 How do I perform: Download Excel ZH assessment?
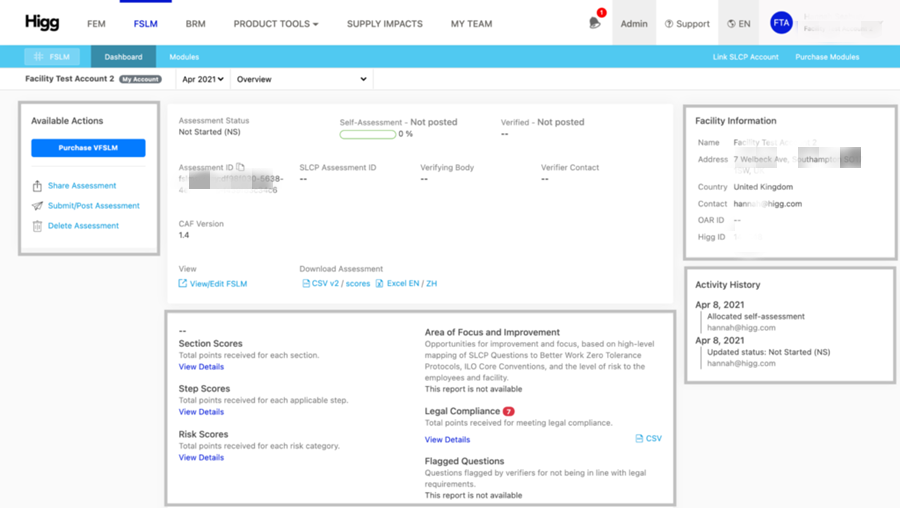click(x=432, y=283)
